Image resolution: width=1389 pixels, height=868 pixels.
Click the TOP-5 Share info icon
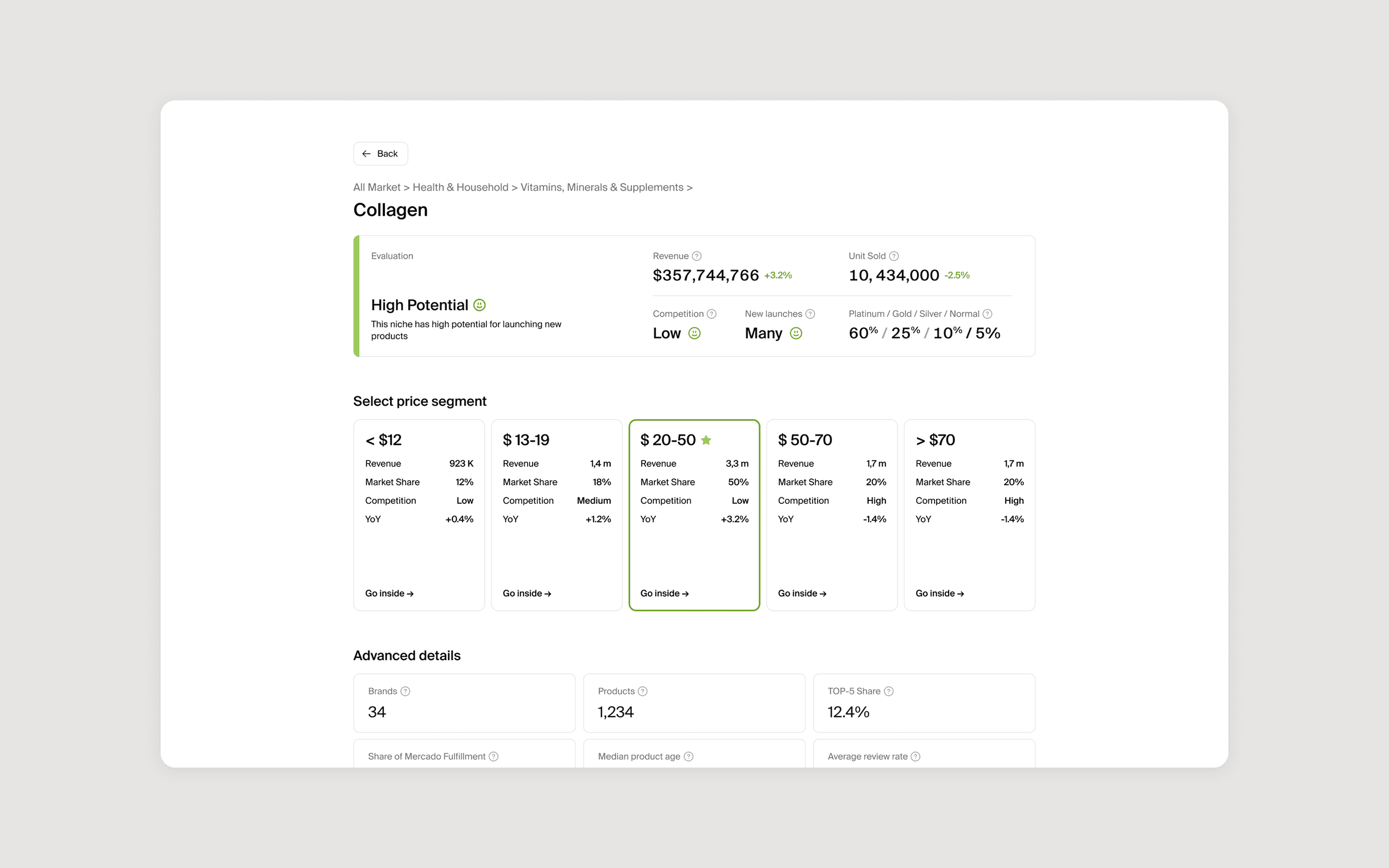click(888, 691)
